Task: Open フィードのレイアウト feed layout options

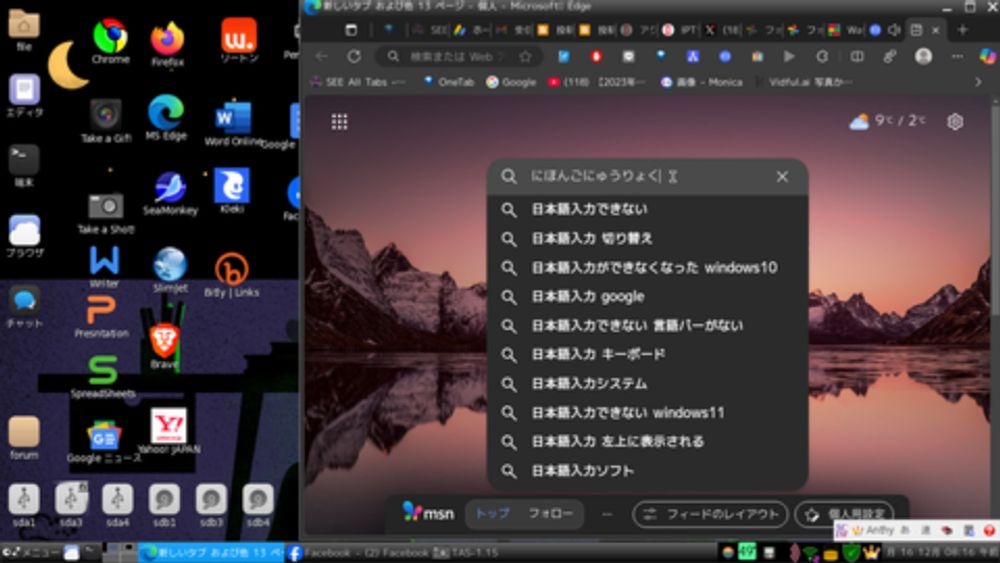Action: (x=710, y=514)
